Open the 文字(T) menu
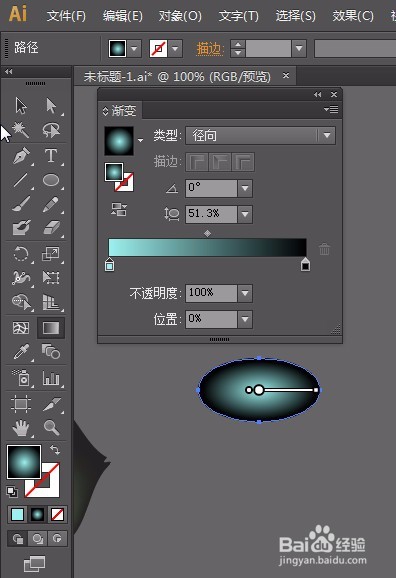 point(238,16)
